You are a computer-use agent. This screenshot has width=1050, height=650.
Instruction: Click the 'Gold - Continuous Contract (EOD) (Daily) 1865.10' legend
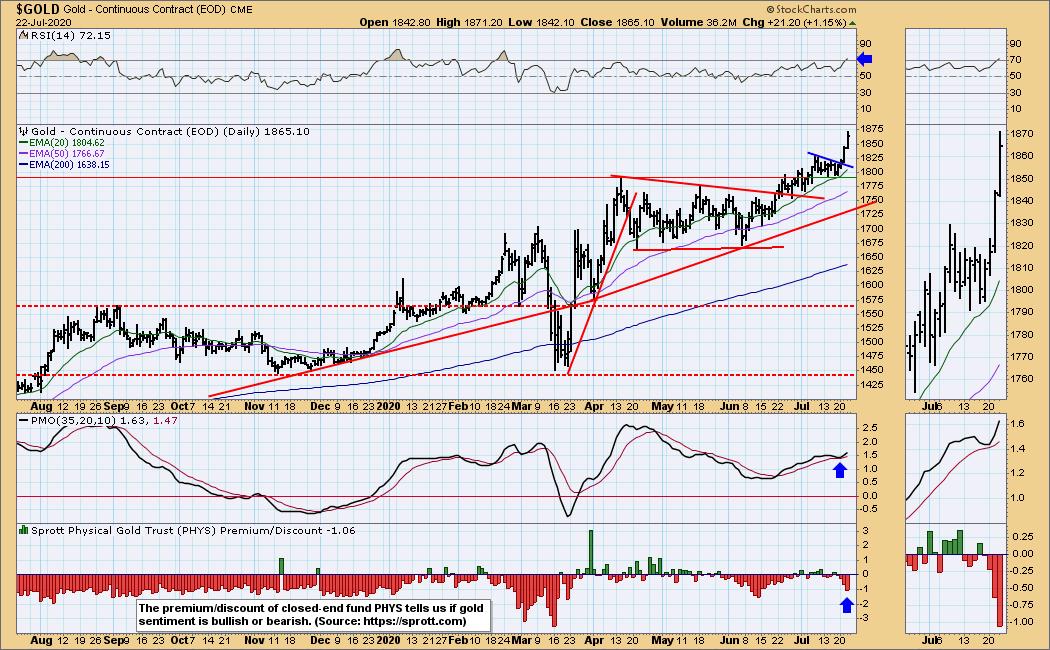[171, 131]
